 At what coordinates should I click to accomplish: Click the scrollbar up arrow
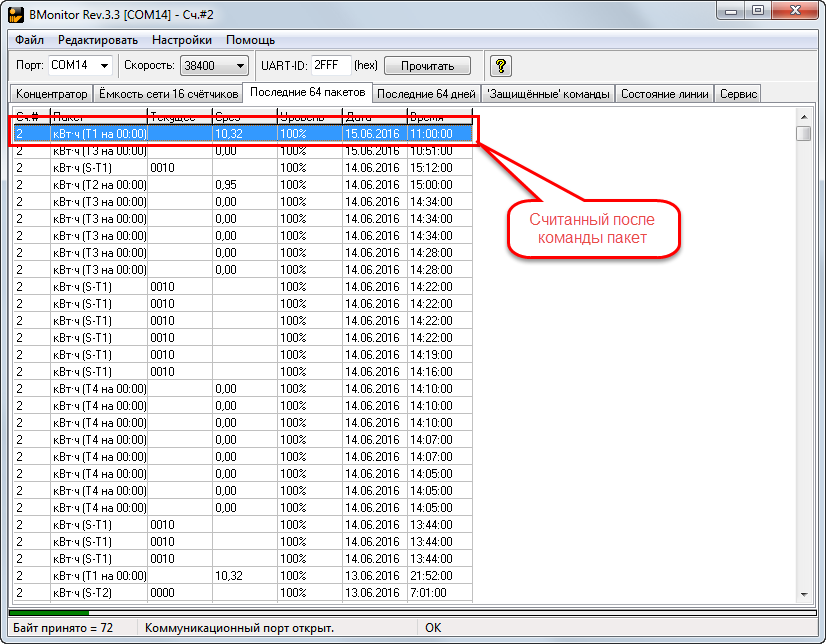click(804, 116)
